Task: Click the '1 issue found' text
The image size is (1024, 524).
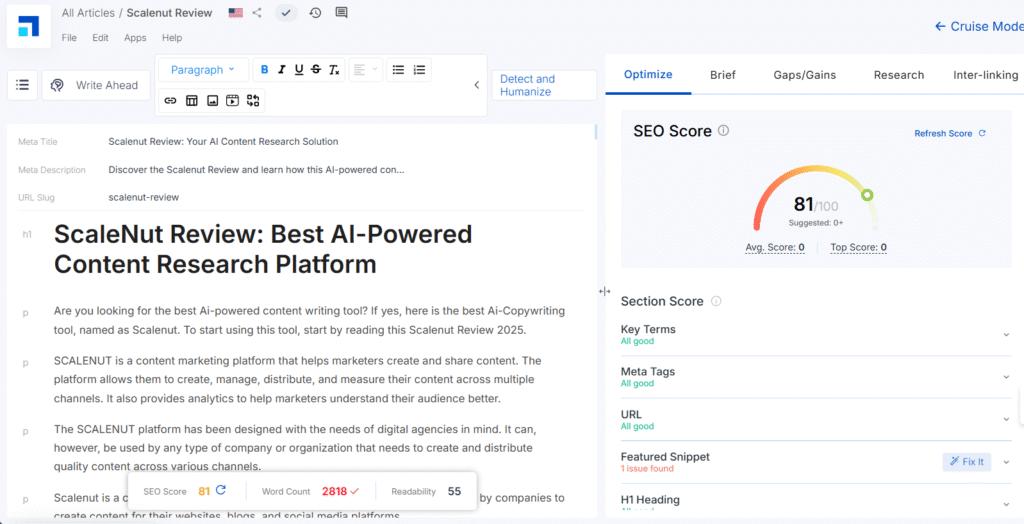Action: (x=647, y=469)
